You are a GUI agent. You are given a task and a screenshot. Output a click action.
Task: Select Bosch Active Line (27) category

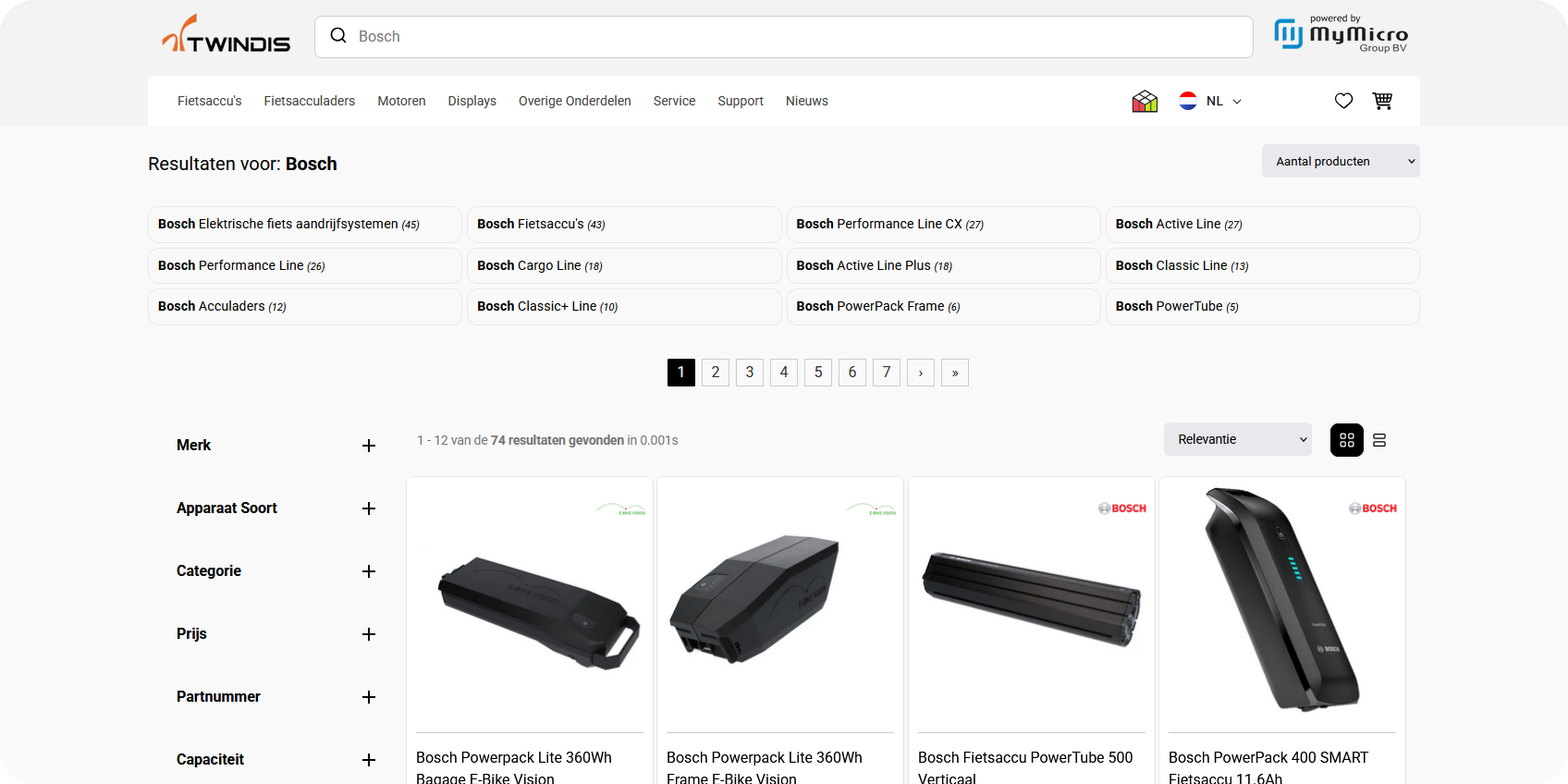coord(1263,225)
